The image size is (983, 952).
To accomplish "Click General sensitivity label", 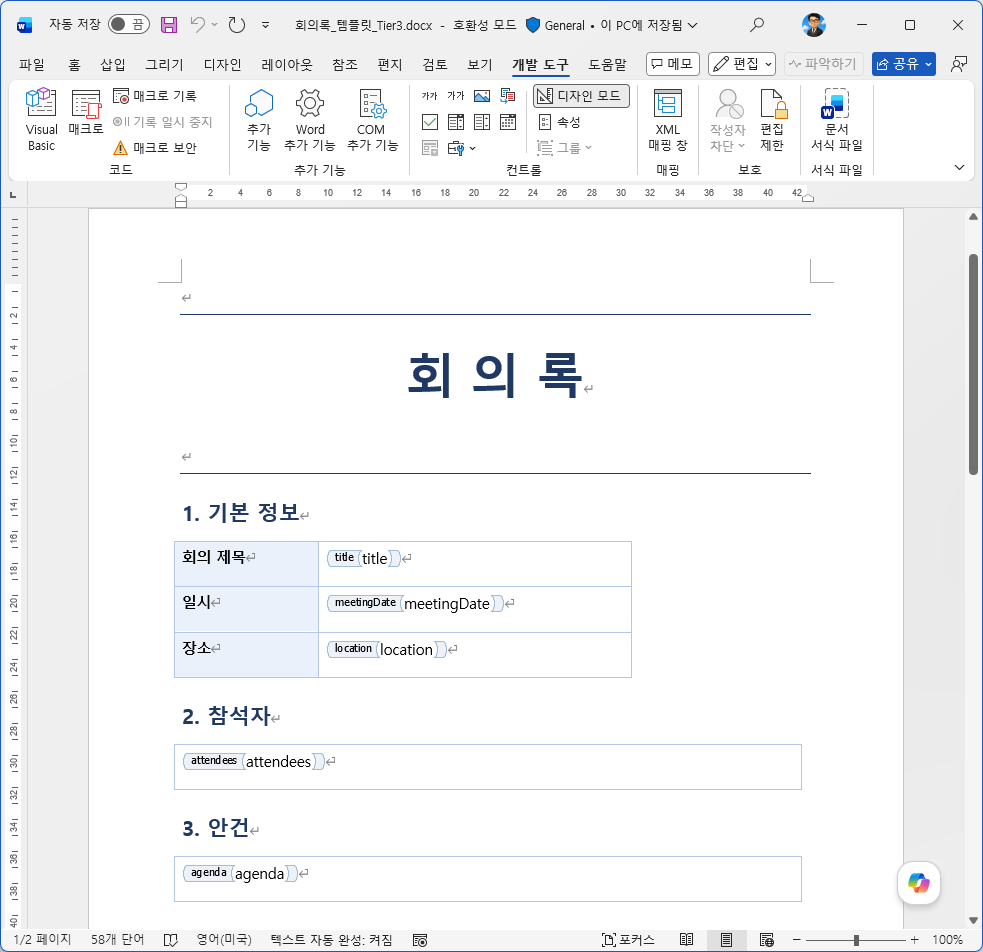I will click(x=555, y=25).
